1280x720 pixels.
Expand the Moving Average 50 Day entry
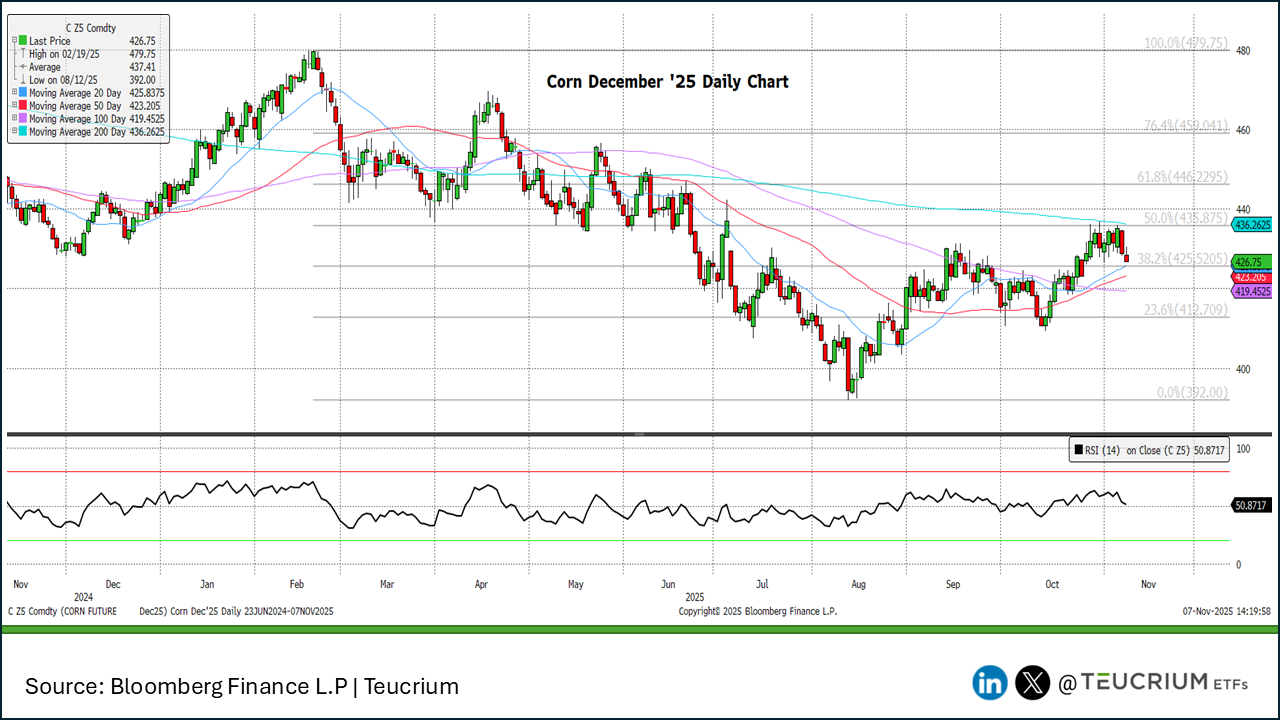[x=13, y=106]
